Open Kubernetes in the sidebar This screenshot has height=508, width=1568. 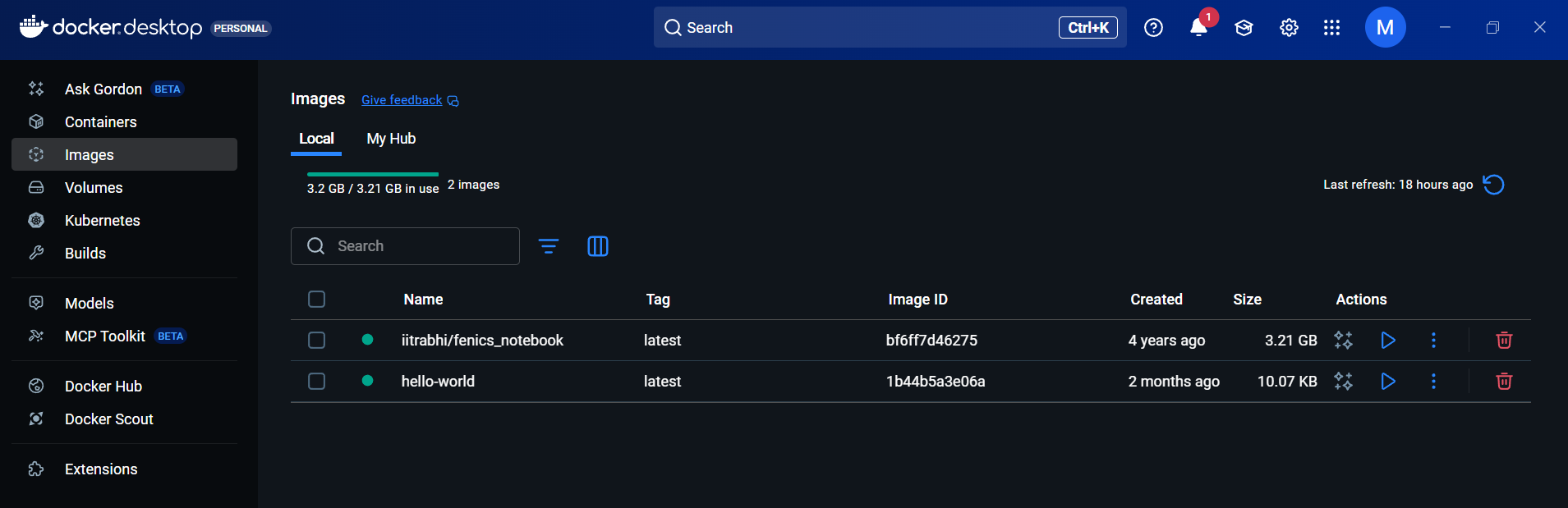pyautogui.click(x=124, y=220)
